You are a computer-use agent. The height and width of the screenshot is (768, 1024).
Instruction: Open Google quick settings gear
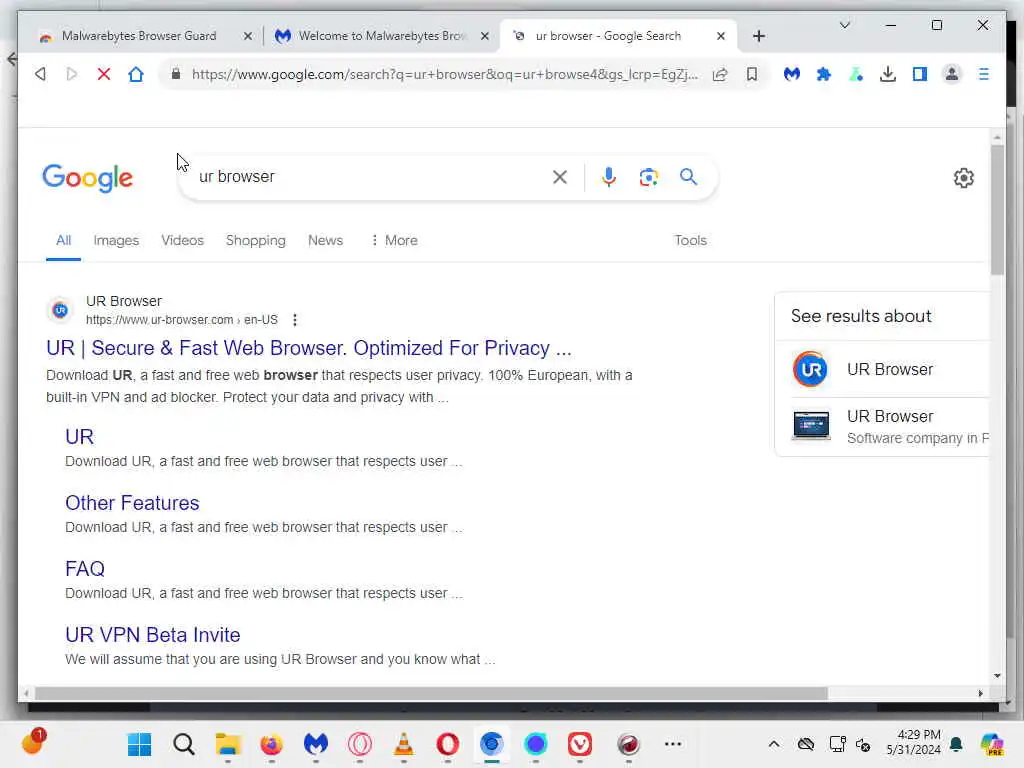point(963,178)
